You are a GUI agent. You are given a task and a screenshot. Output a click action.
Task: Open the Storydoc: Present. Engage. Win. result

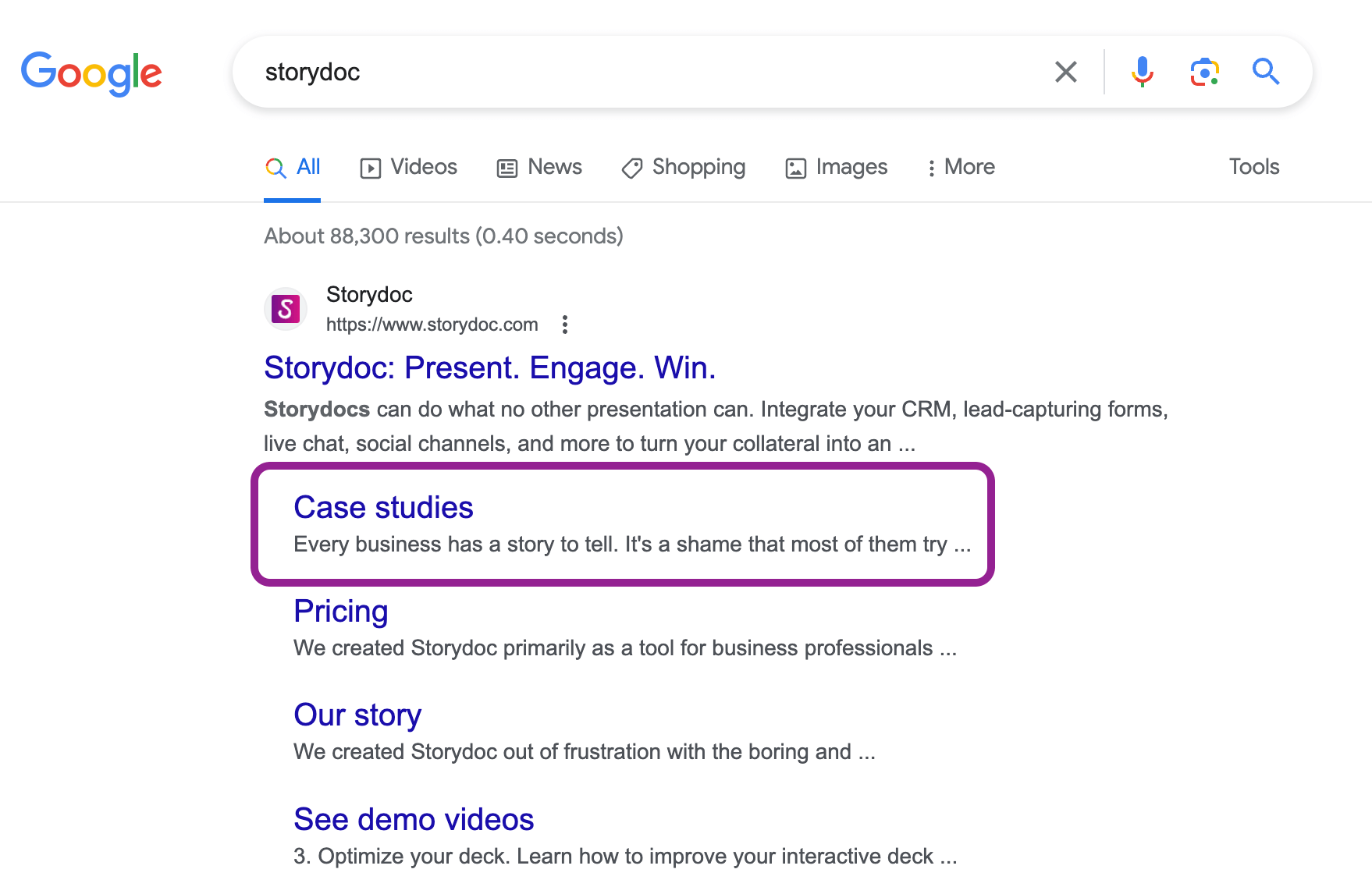click(489, 367)
